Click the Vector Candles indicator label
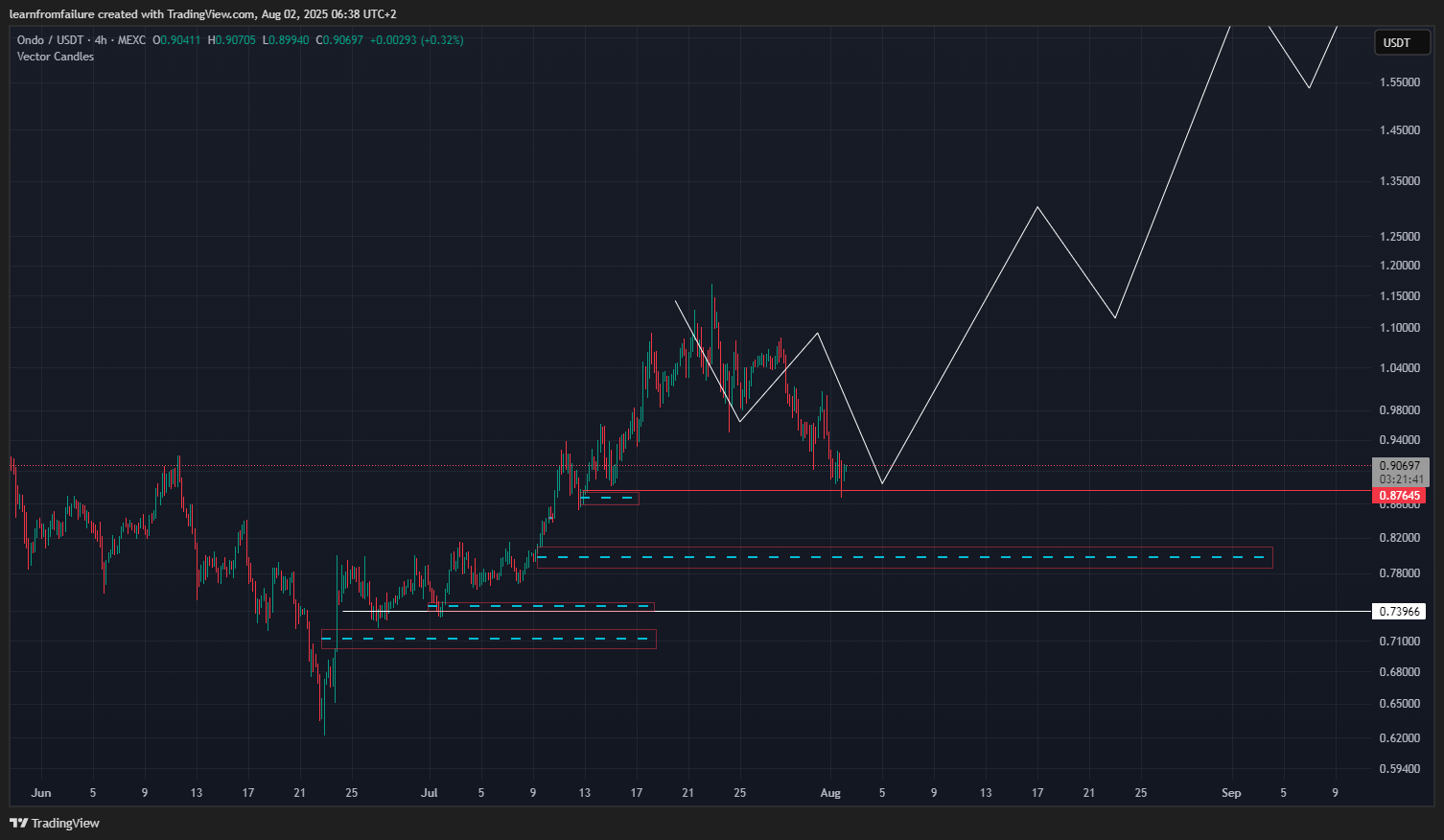Image resolution: width=1444 pixels, height=840 pixels. (x=56, y=57)
